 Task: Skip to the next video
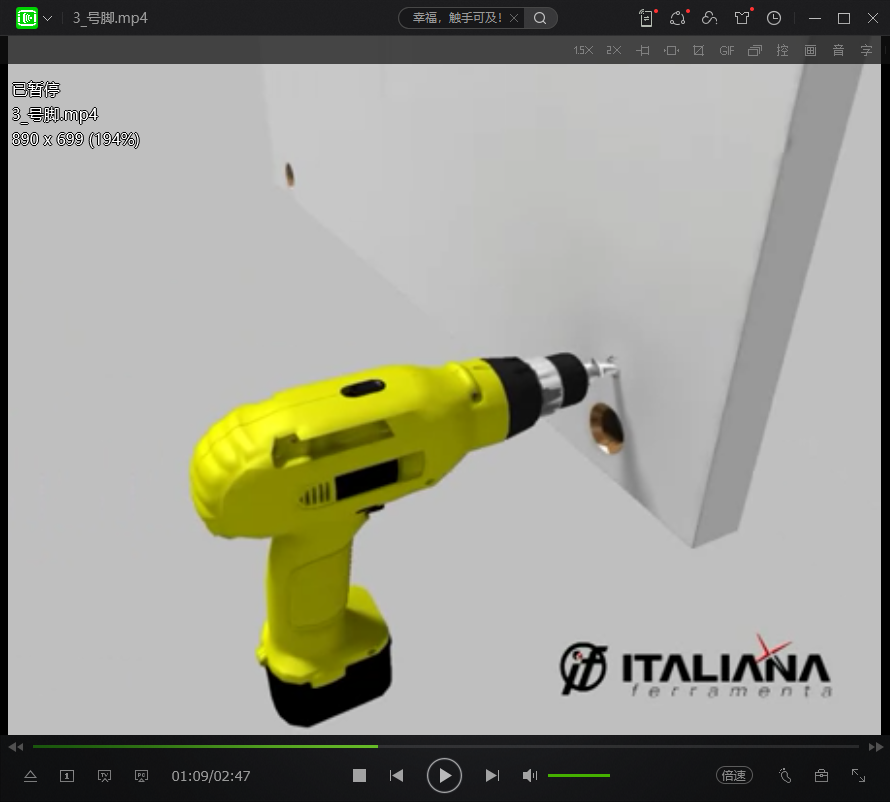(x=493, y=775)
